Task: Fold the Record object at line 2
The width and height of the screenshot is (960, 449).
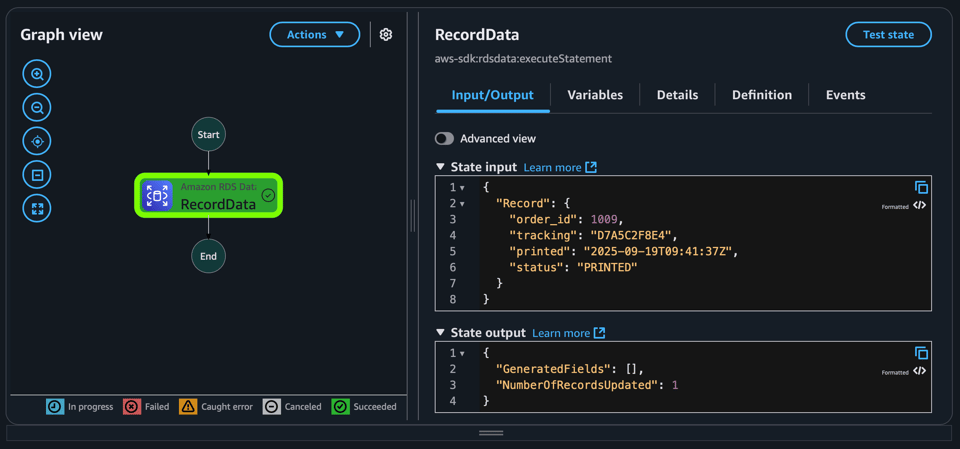Action: tap(462, 204)
